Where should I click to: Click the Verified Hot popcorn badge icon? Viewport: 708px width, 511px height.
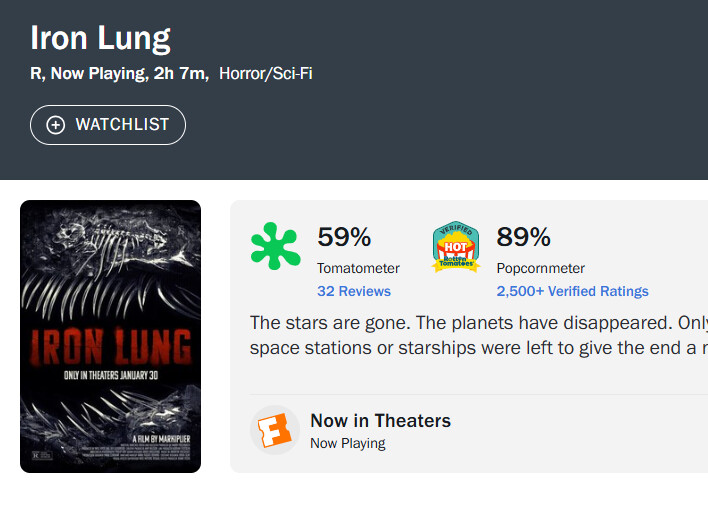[455, 247]
